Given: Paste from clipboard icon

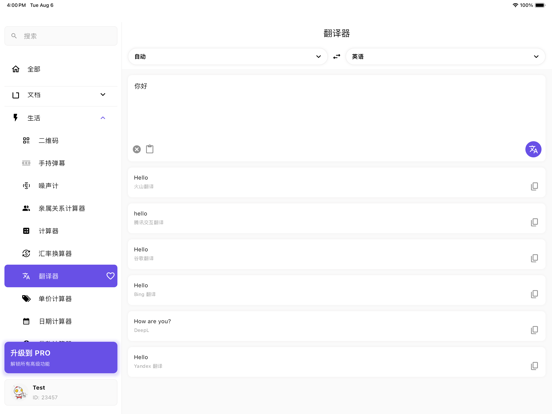Looking at the screenshot, I should (x=150, y=149).
